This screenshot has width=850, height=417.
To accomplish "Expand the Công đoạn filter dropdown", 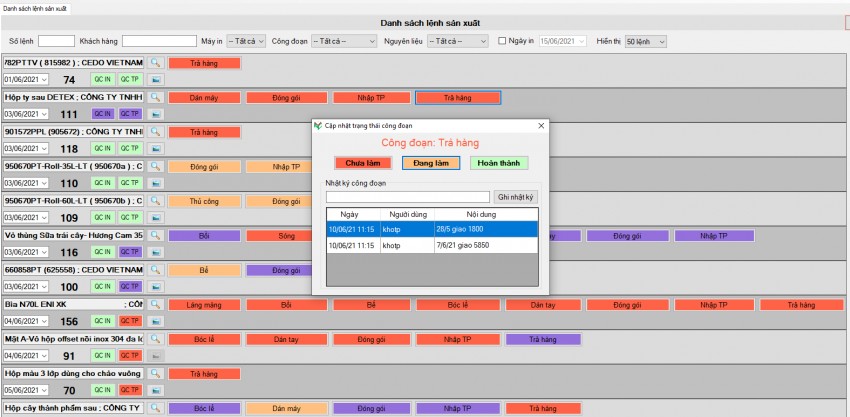I will pos(343,41).
